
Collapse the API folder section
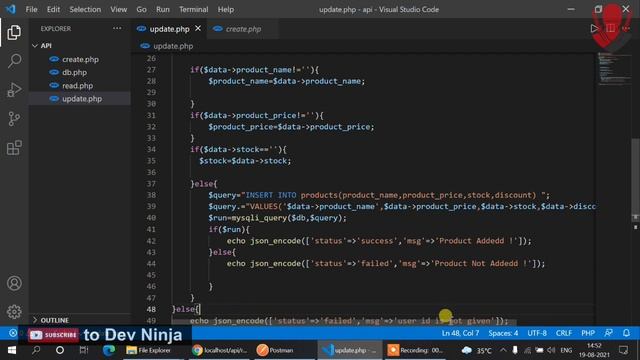click(46, 46)
